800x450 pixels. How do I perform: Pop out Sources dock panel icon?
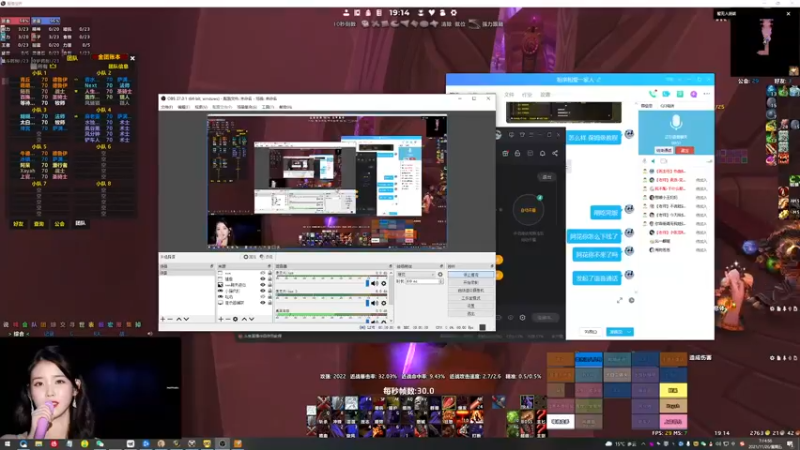[269, 266]
